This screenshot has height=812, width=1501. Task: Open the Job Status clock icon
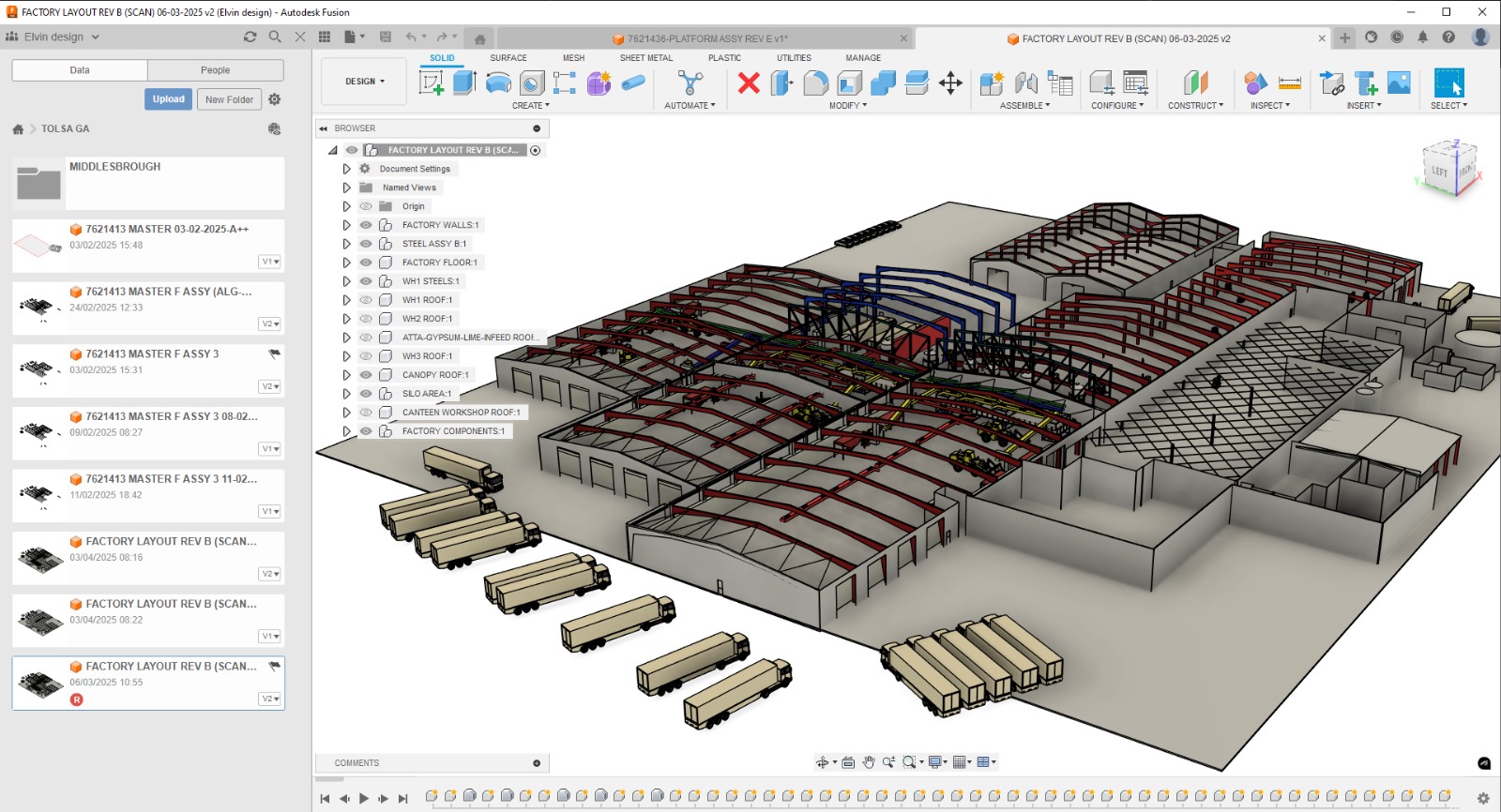pos(1397,37)
